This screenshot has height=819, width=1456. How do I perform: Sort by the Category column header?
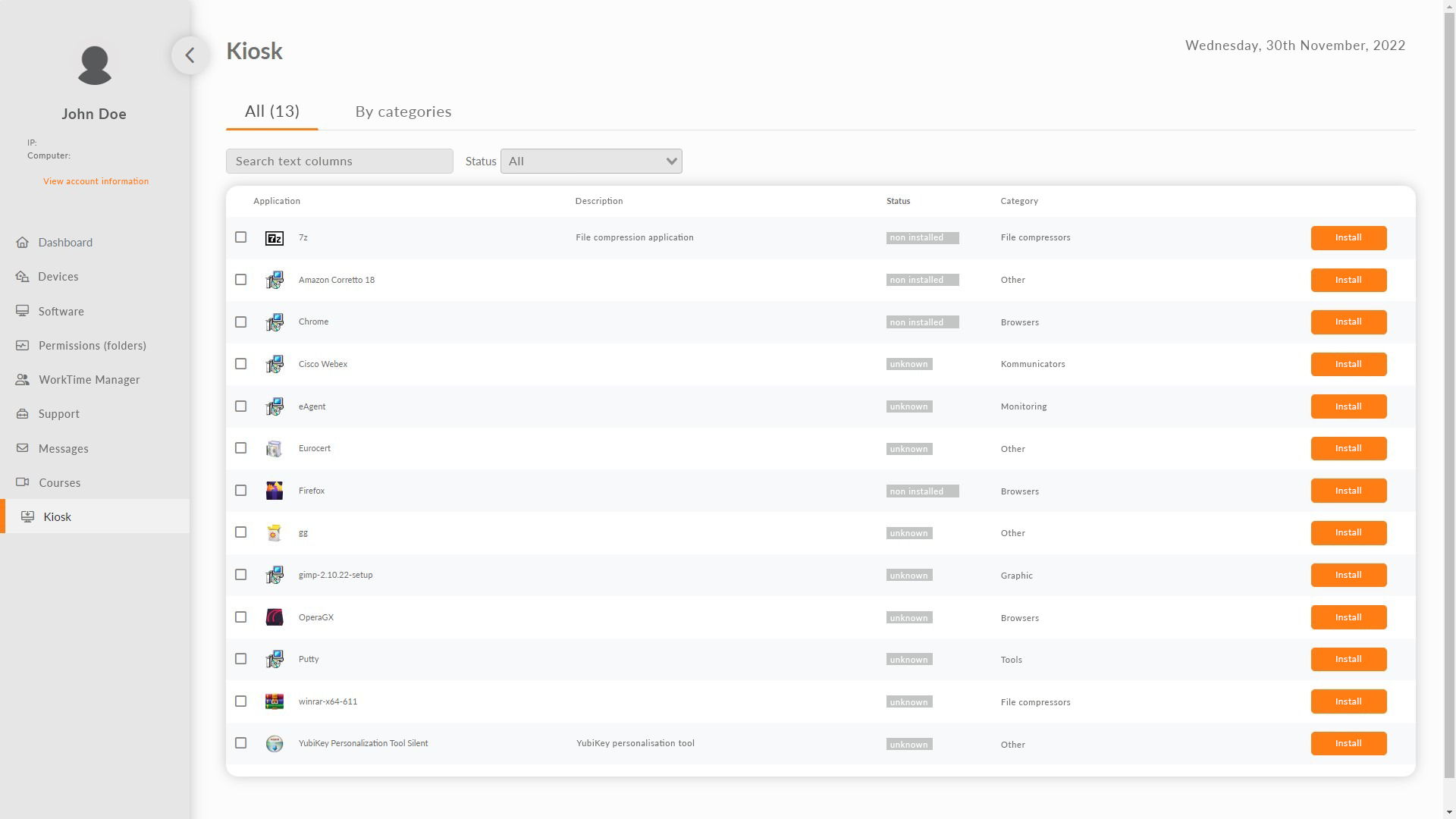[x=1019, y=201]
